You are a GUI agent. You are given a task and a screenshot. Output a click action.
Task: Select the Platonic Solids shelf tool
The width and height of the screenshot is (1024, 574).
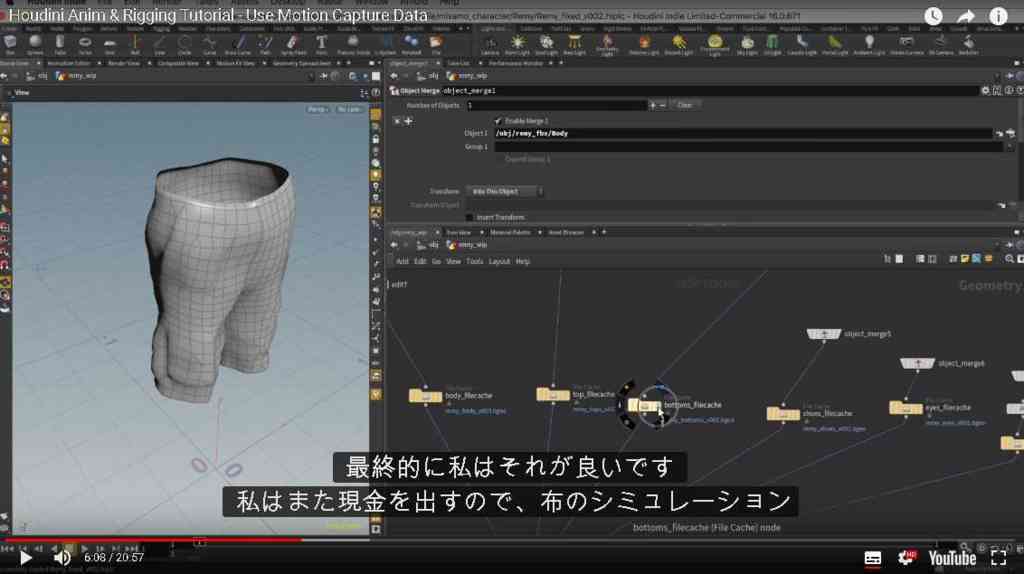click(x=353, y=44)
